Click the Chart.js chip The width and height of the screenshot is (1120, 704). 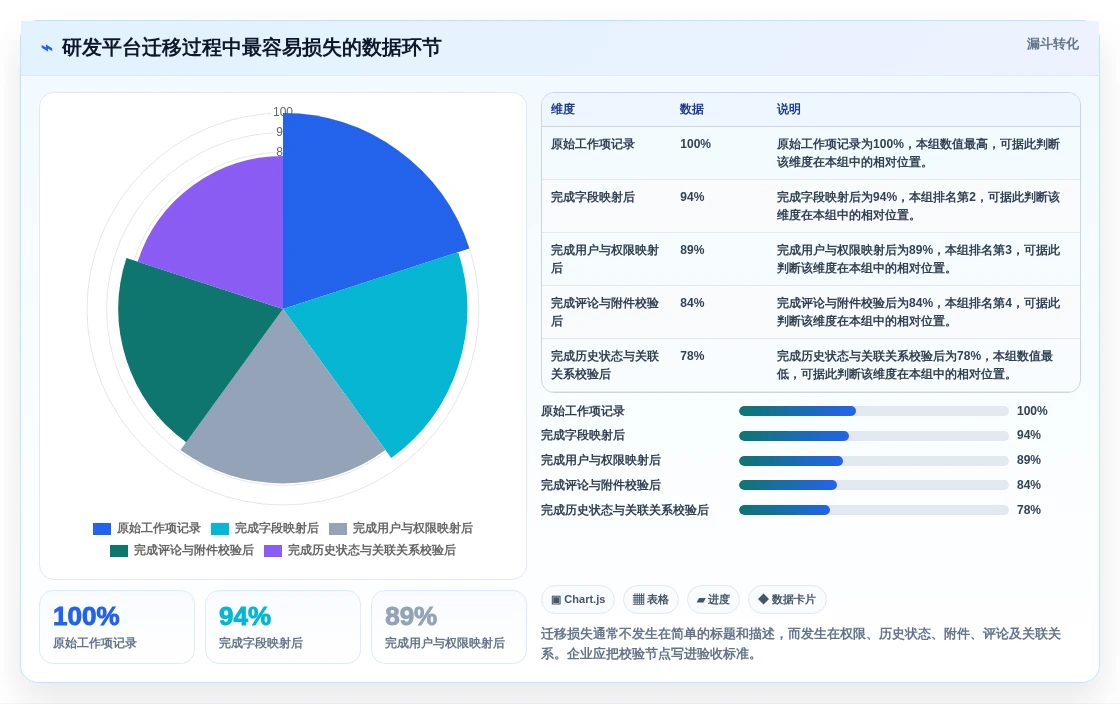578,600
